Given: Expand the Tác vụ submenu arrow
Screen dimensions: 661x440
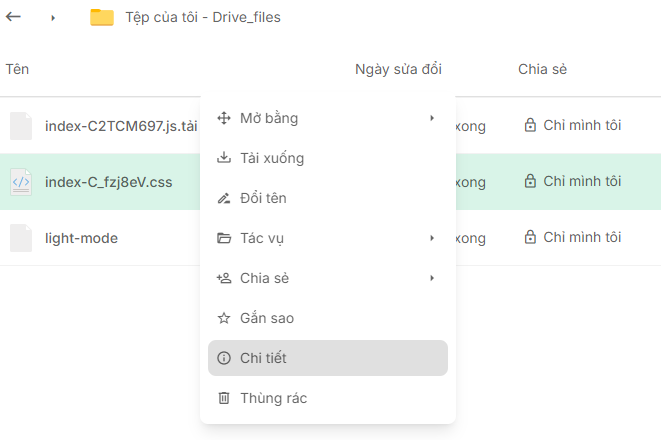Looking at the screenshot, I should point(432,238).
